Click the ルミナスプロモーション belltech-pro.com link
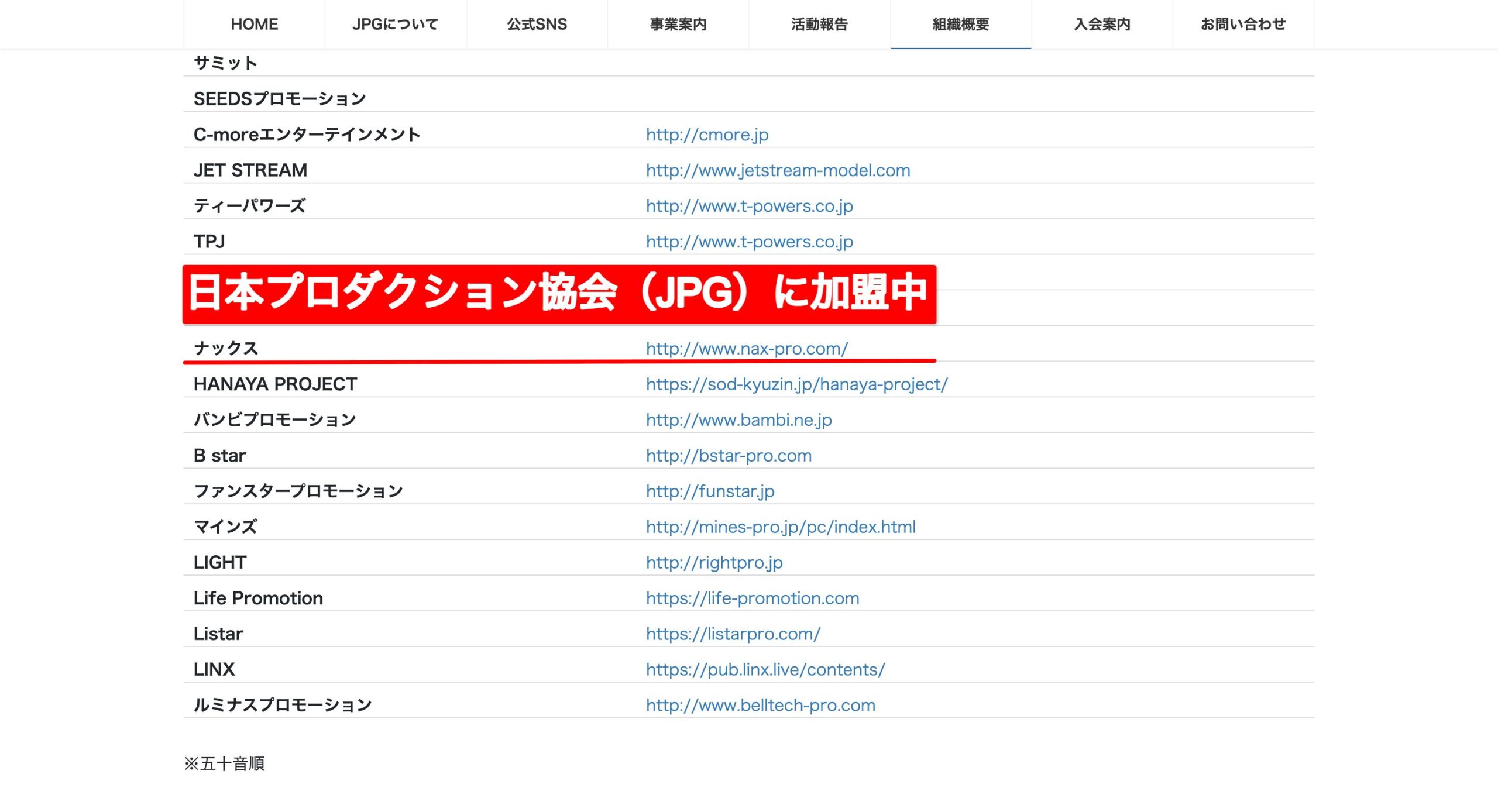 click(x=759, y=705)
